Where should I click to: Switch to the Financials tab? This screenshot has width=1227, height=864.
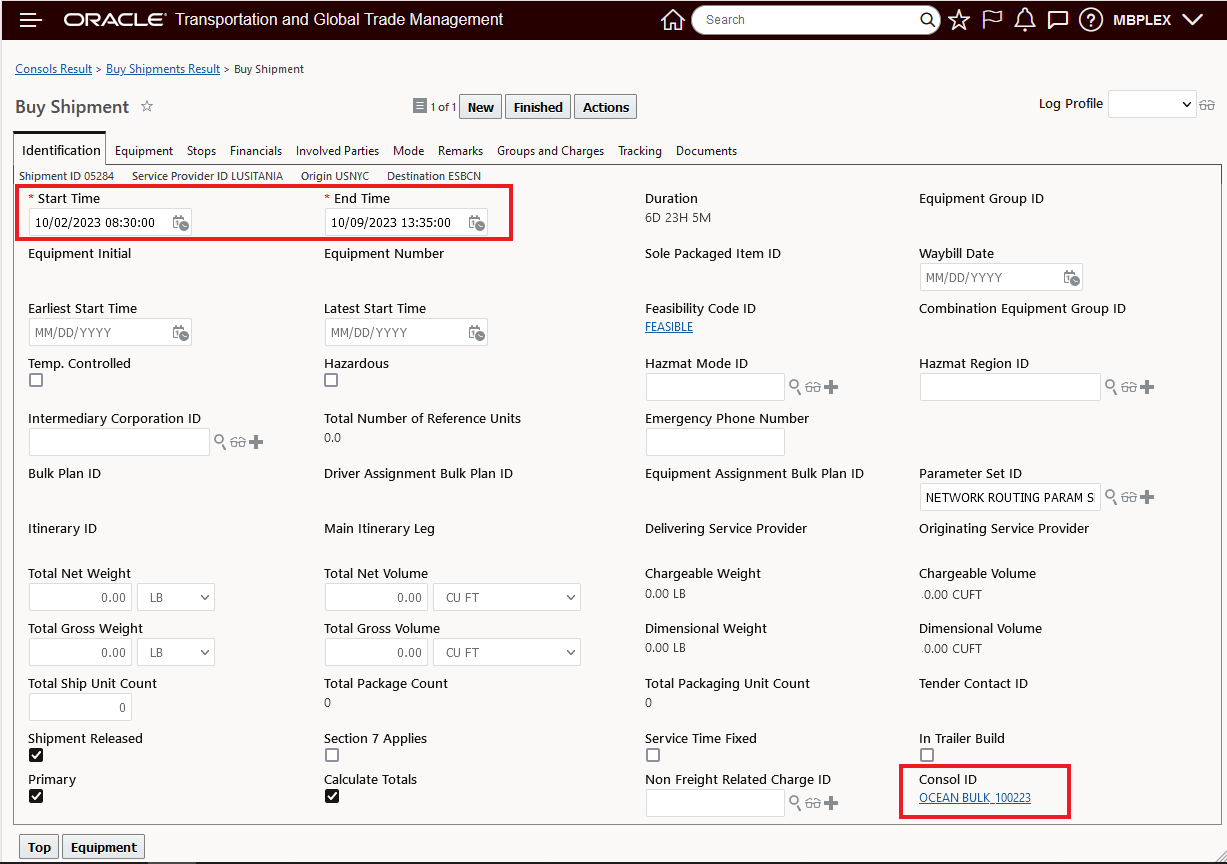(x=256, y=151)
